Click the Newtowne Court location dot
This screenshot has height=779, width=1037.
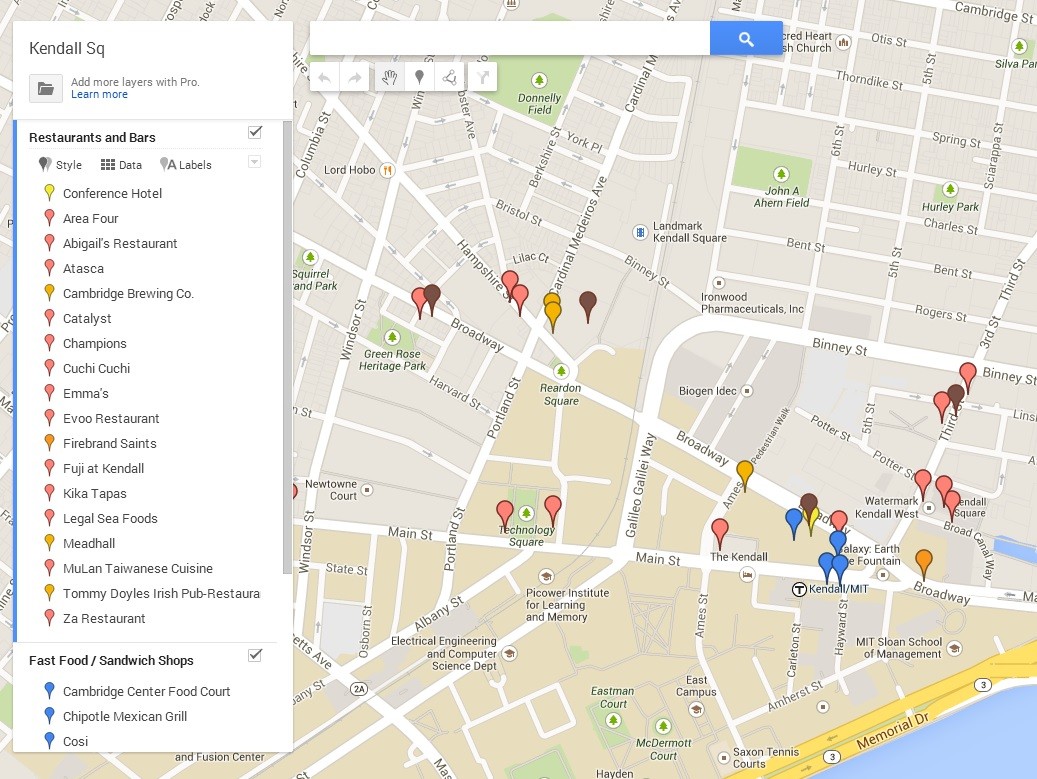tap(367, 490)
